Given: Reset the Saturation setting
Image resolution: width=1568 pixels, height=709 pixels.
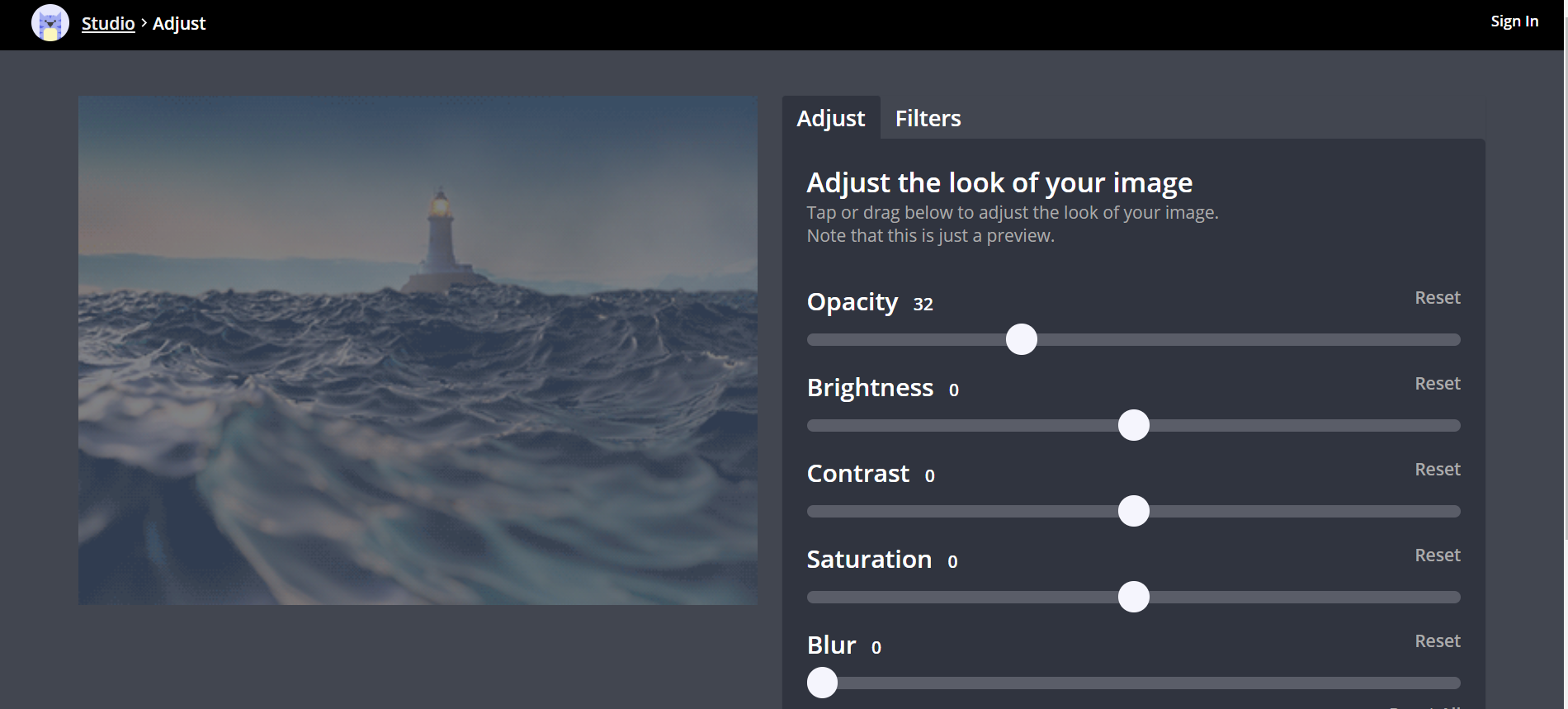Looking at the screenshot, I should click(x=1438, y=555).
